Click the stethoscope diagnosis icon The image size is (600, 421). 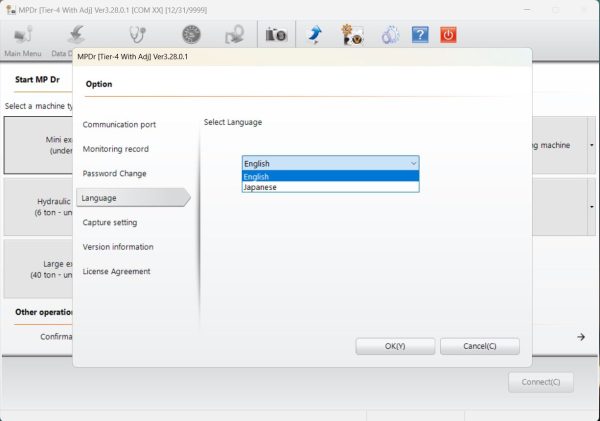point(137,35)
